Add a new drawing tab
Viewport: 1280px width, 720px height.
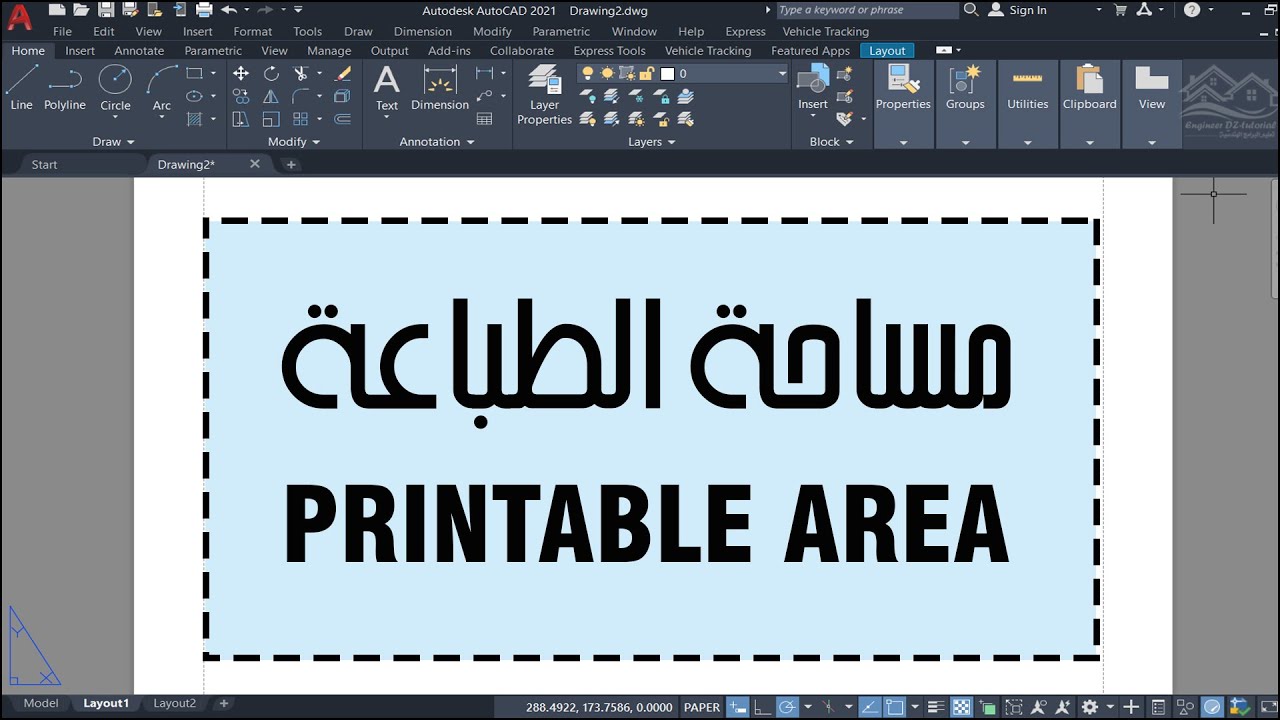coord(291,164)
